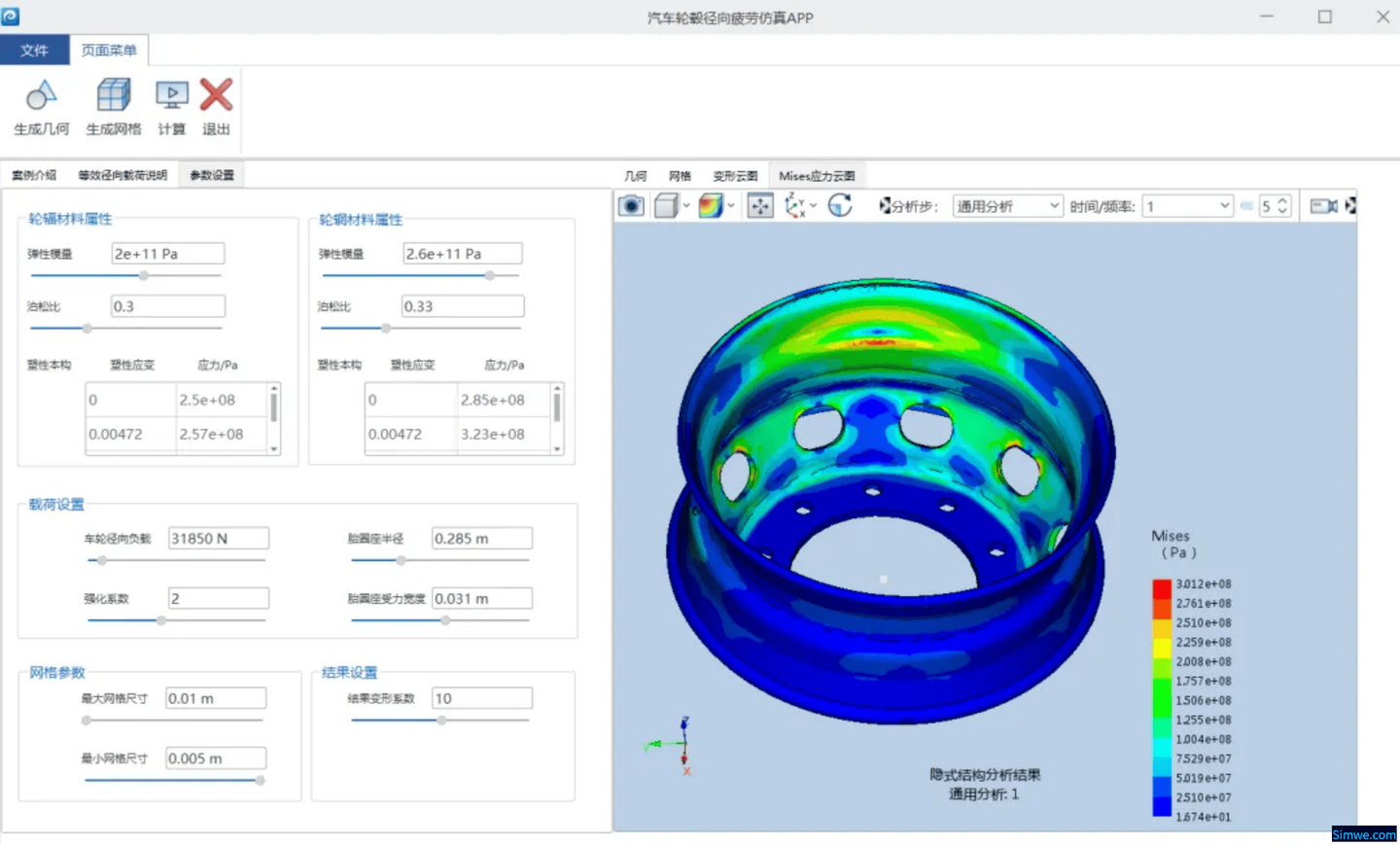
Task: Click the icon before 分析步 label
Action: [x=885, y=206]
